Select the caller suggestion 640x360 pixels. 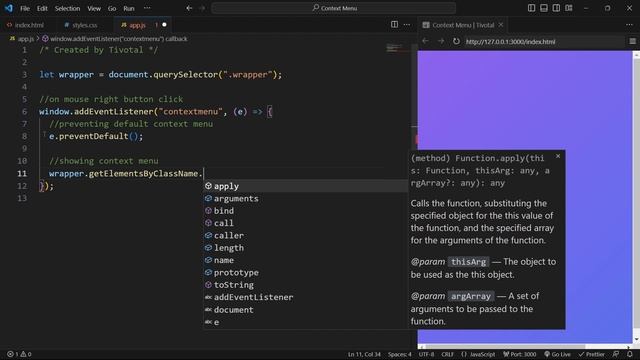(305, 236)
